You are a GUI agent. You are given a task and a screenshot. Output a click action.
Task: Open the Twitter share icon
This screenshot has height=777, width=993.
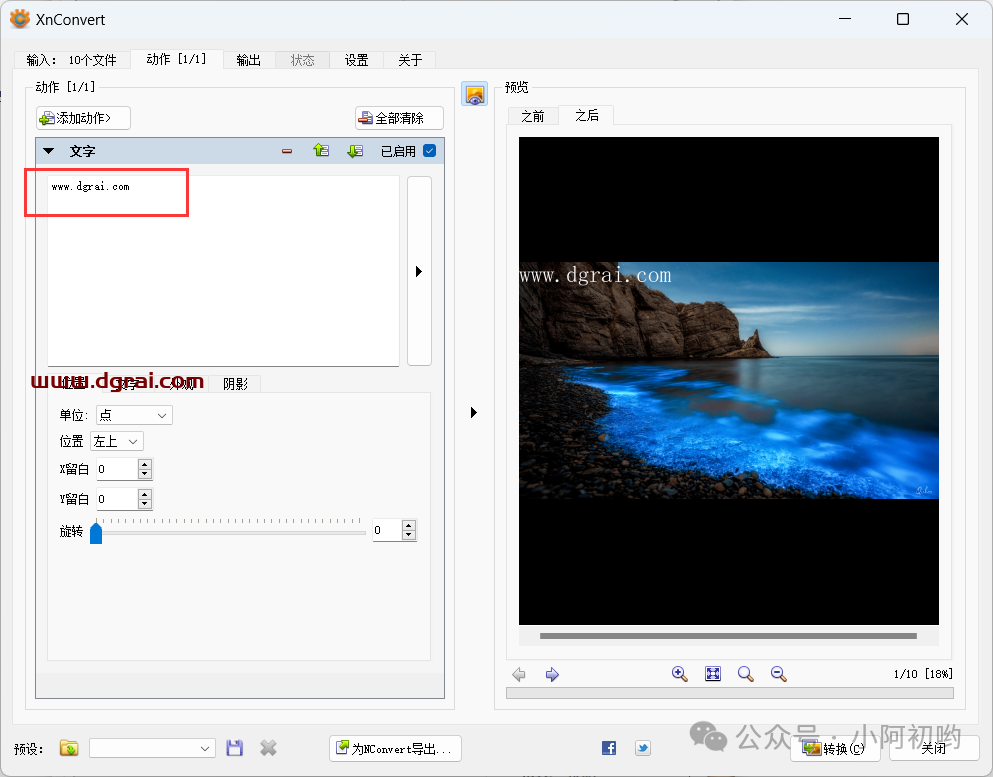click(x=643, y=748)
